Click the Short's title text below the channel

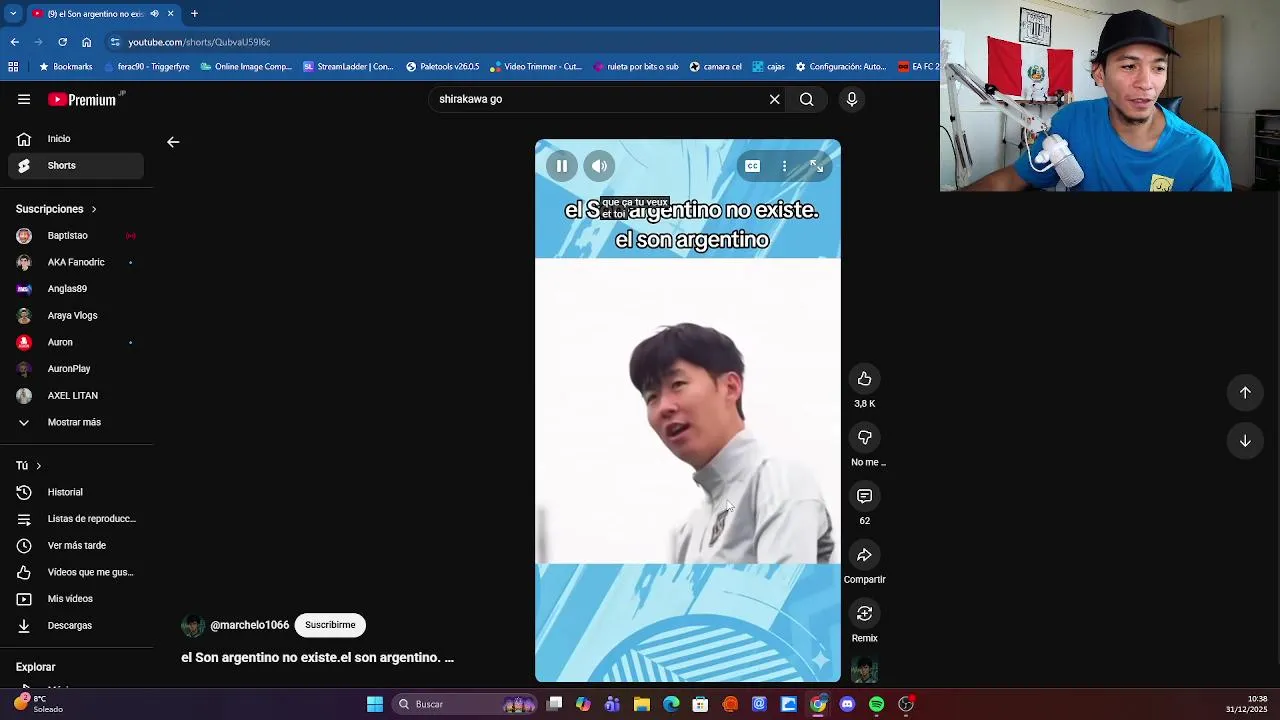tap(317, 658)
